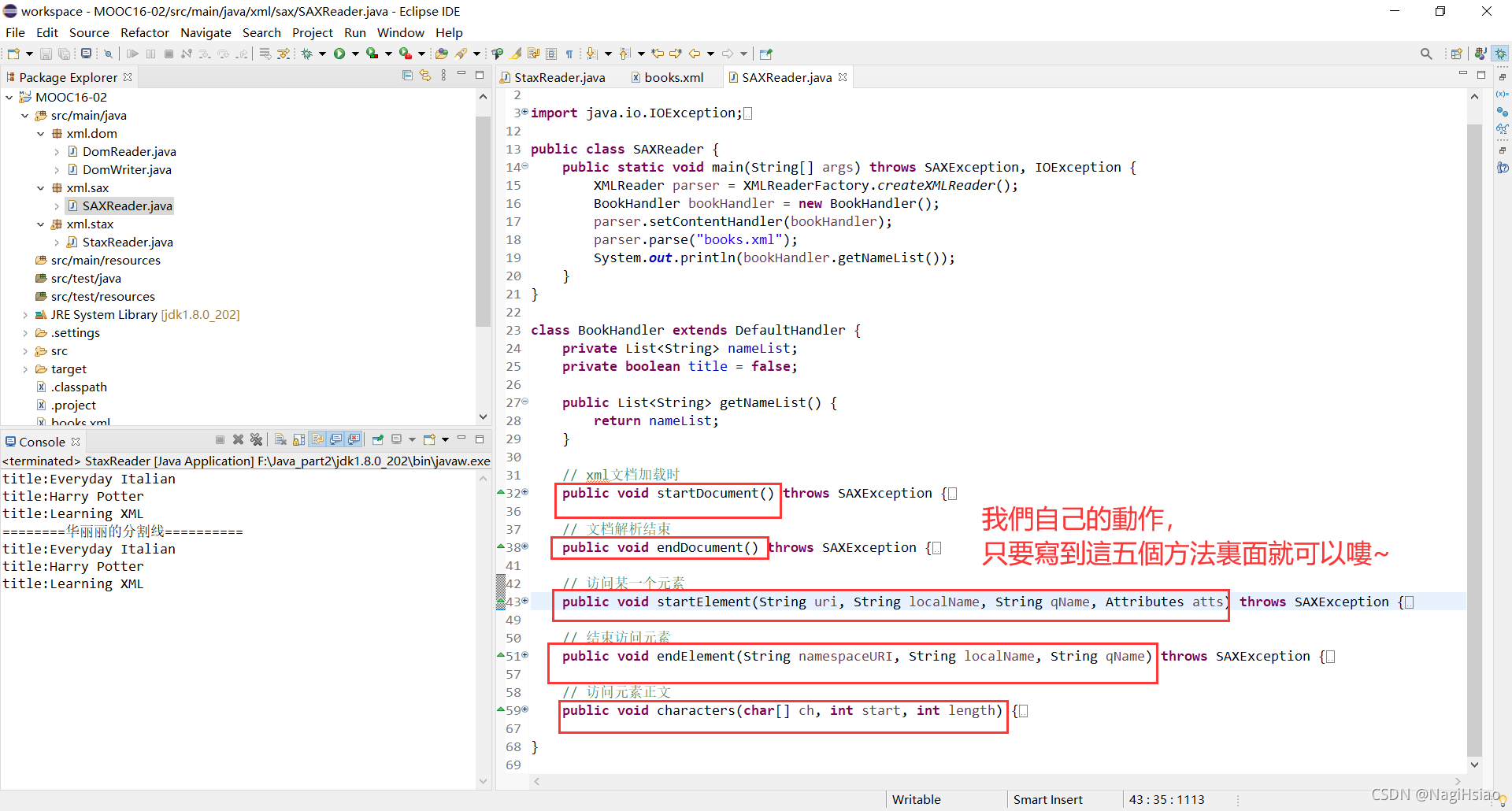
Task: Open the Navigate menu
Action: (x=206, y=32)
